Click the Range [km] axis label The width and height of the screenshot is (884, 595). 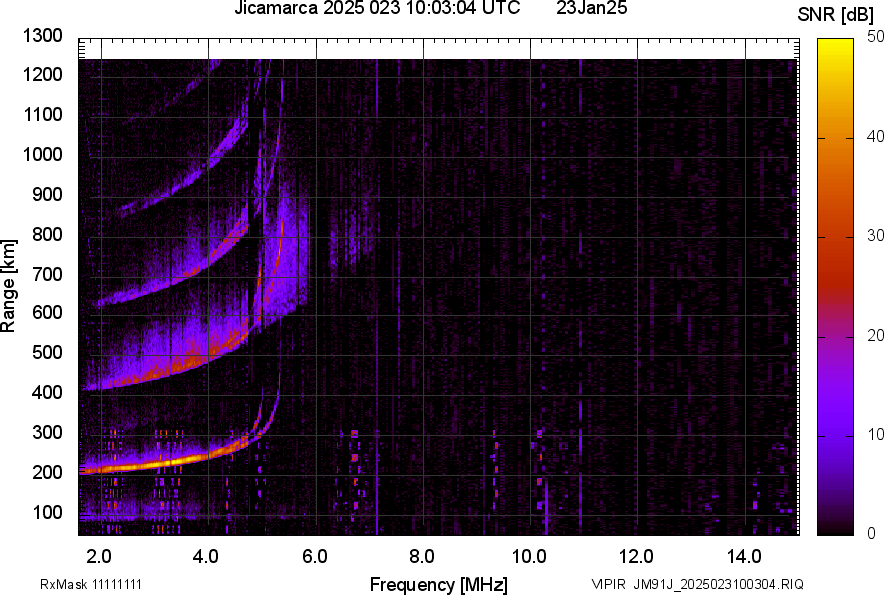(9, 285)
